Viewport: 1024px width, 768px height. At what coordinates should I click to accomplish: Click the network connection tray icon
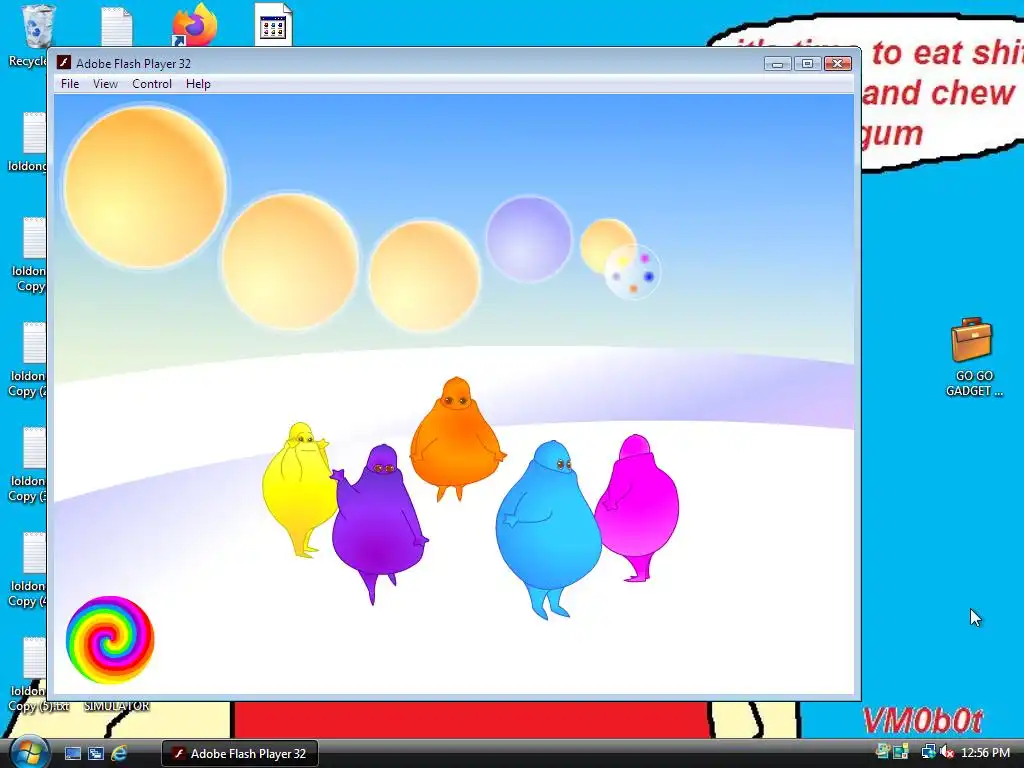(928, 753)
